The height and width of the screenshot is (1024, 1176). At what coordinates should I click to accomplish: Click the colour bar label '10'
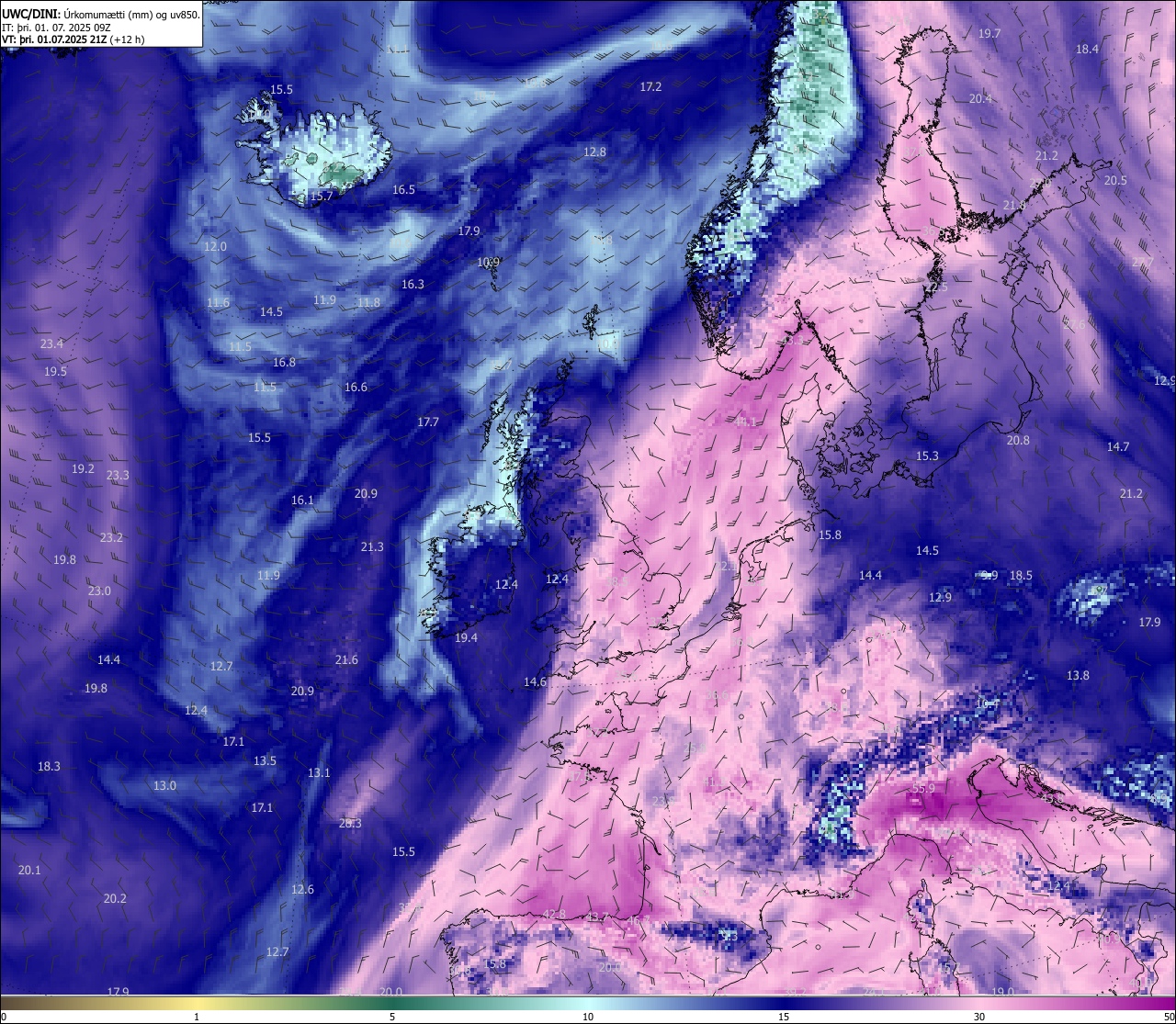(588, 1017)
